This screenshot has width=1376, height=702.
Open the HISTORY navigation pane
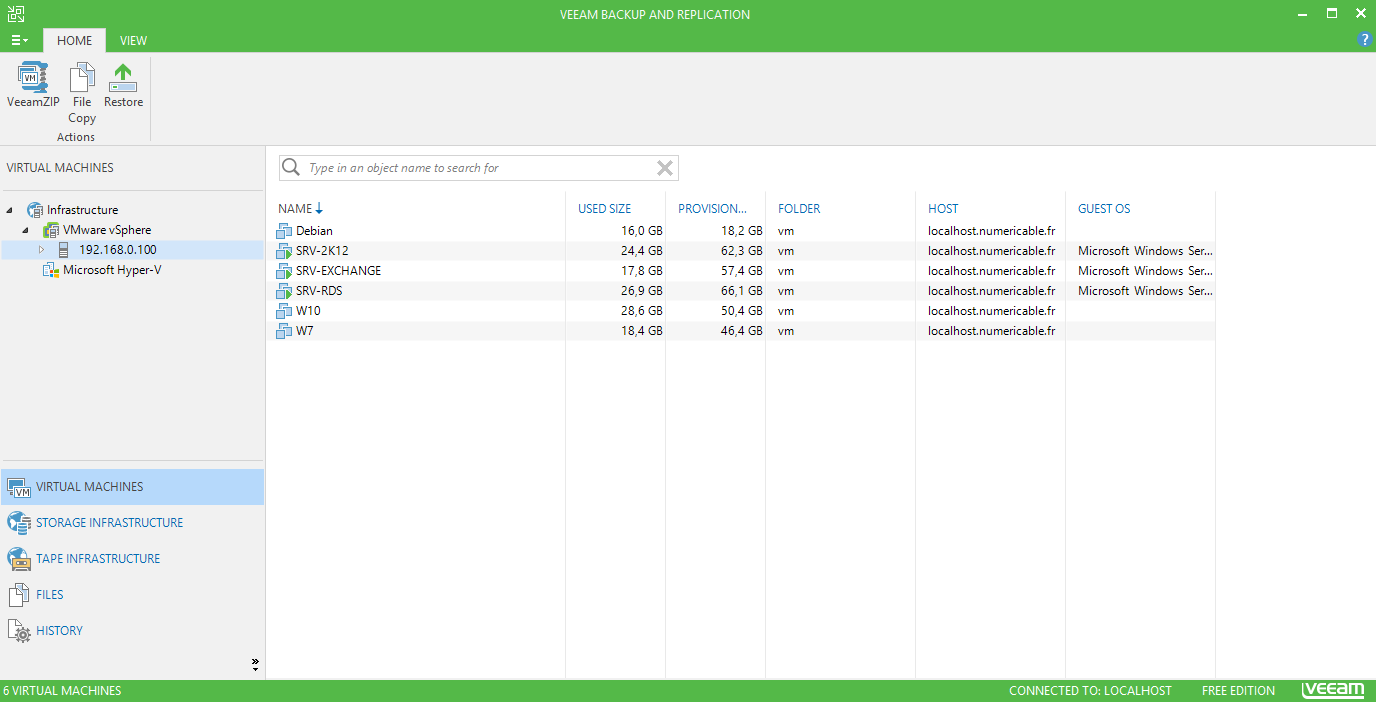(132, 631)
